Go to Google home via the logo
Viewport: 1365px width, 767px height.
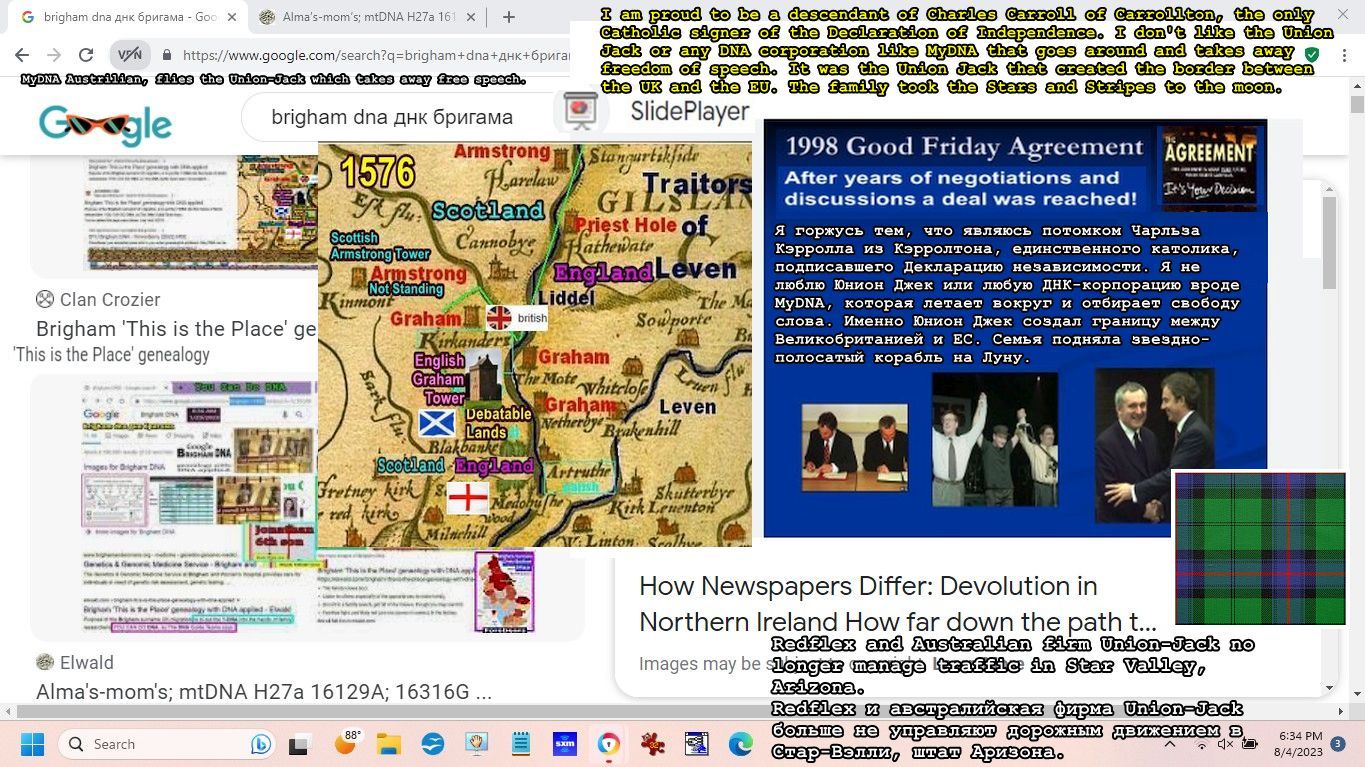(106, 124)
